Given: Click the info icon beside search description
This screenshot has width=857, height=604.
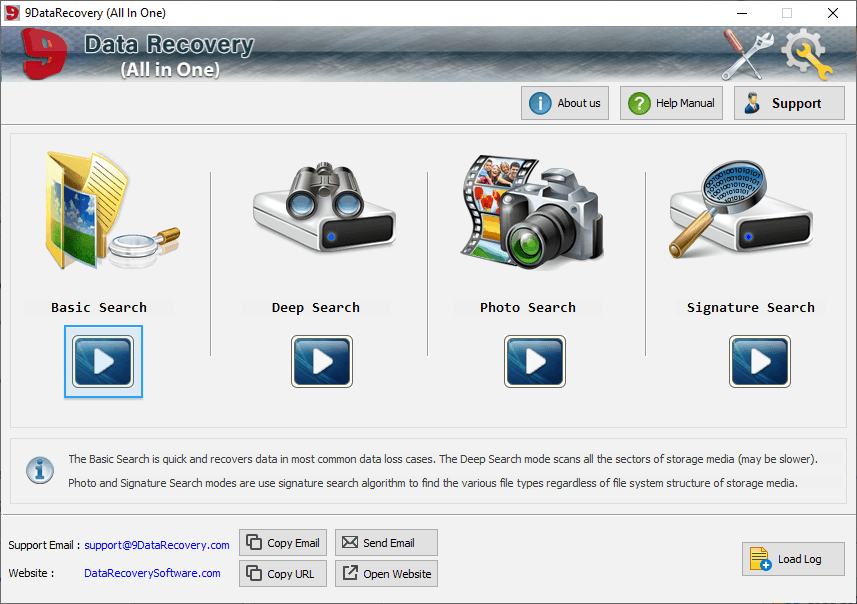Looking at the screenshot, I should [x=40, y=470].
